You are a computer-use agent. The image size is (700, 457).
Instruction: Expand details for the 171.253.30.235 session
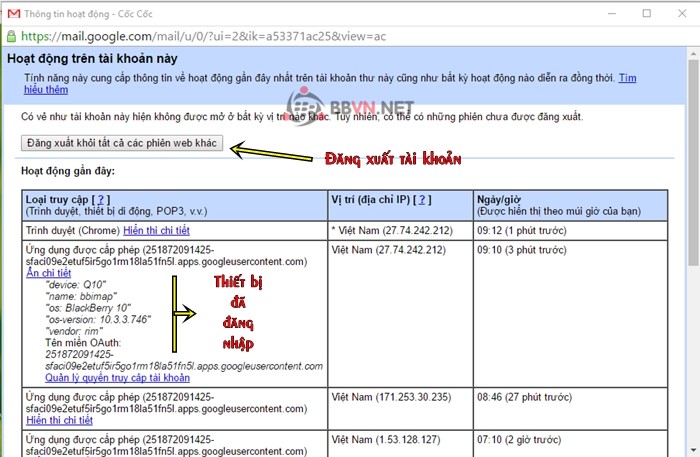click(61, 421)
